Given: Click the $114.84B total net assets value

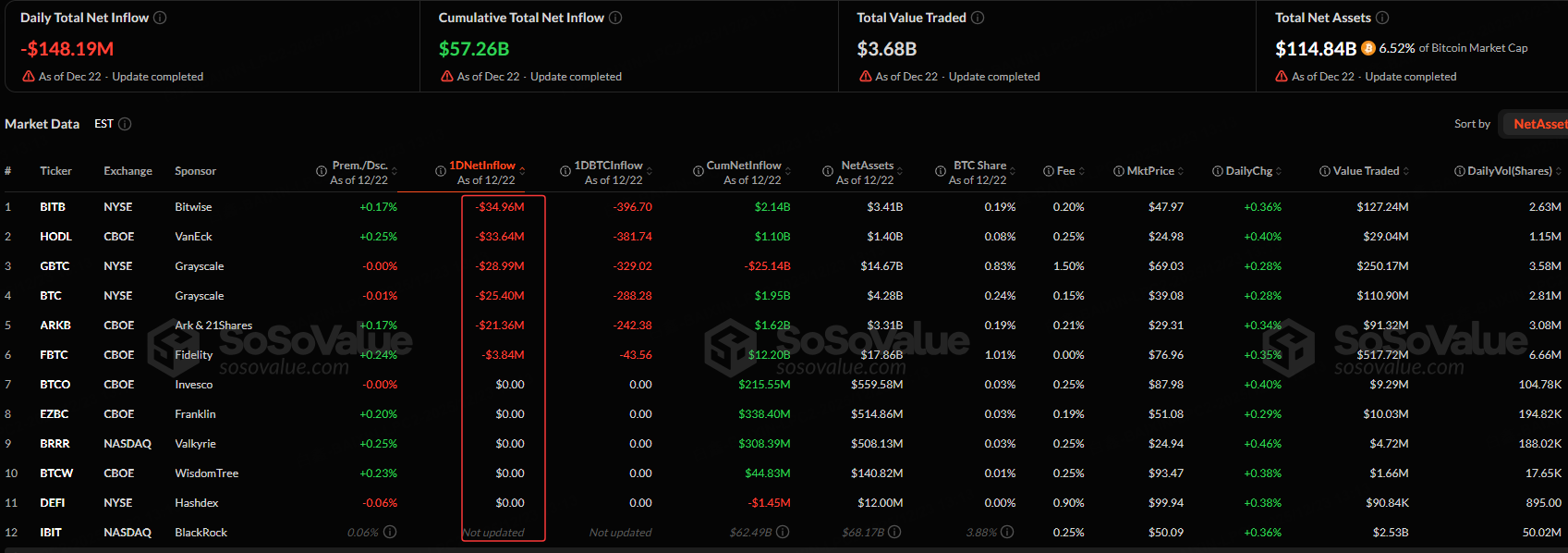Looking at the screenshot, I should coord(1316,49).
